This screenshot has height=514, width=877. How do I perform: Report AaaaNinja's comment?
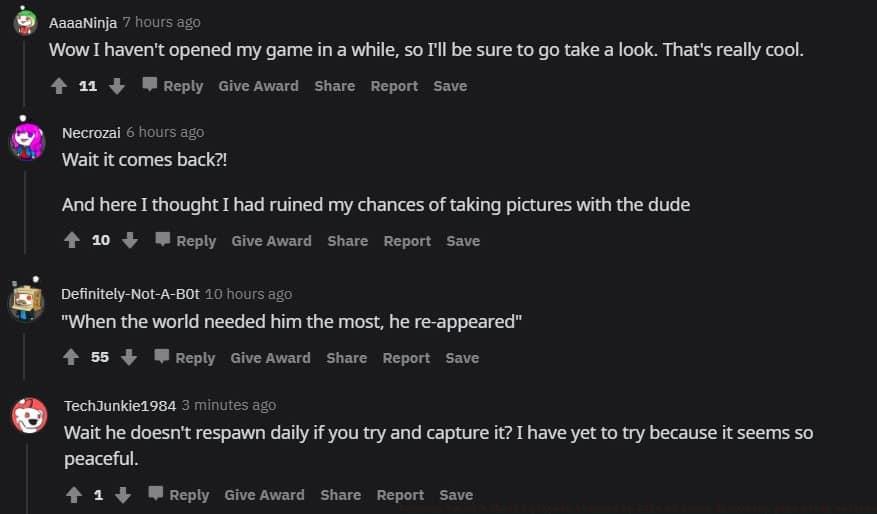pos(394,86)
